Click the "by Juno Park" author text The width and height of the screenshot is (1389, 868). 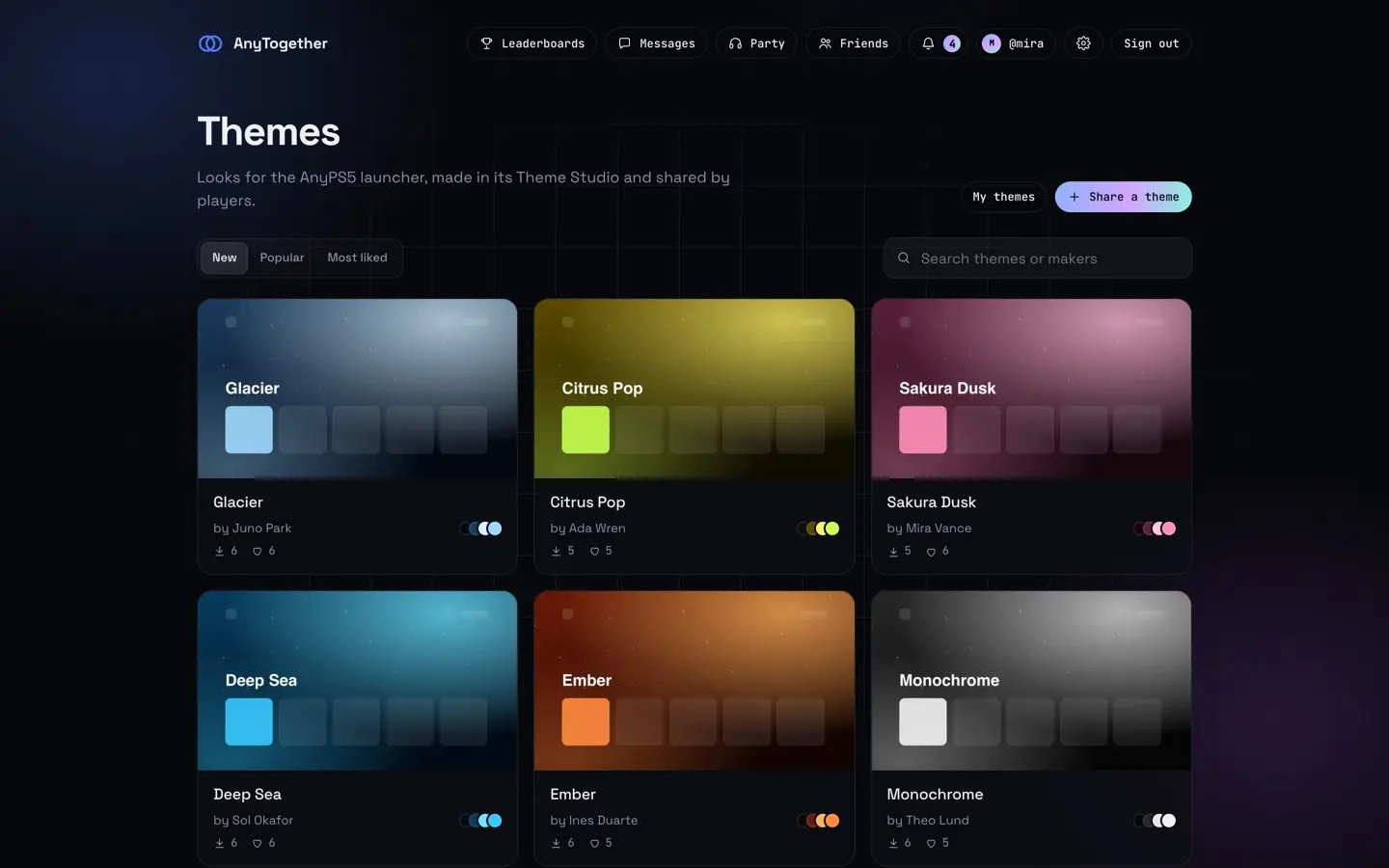coord(252,529)
